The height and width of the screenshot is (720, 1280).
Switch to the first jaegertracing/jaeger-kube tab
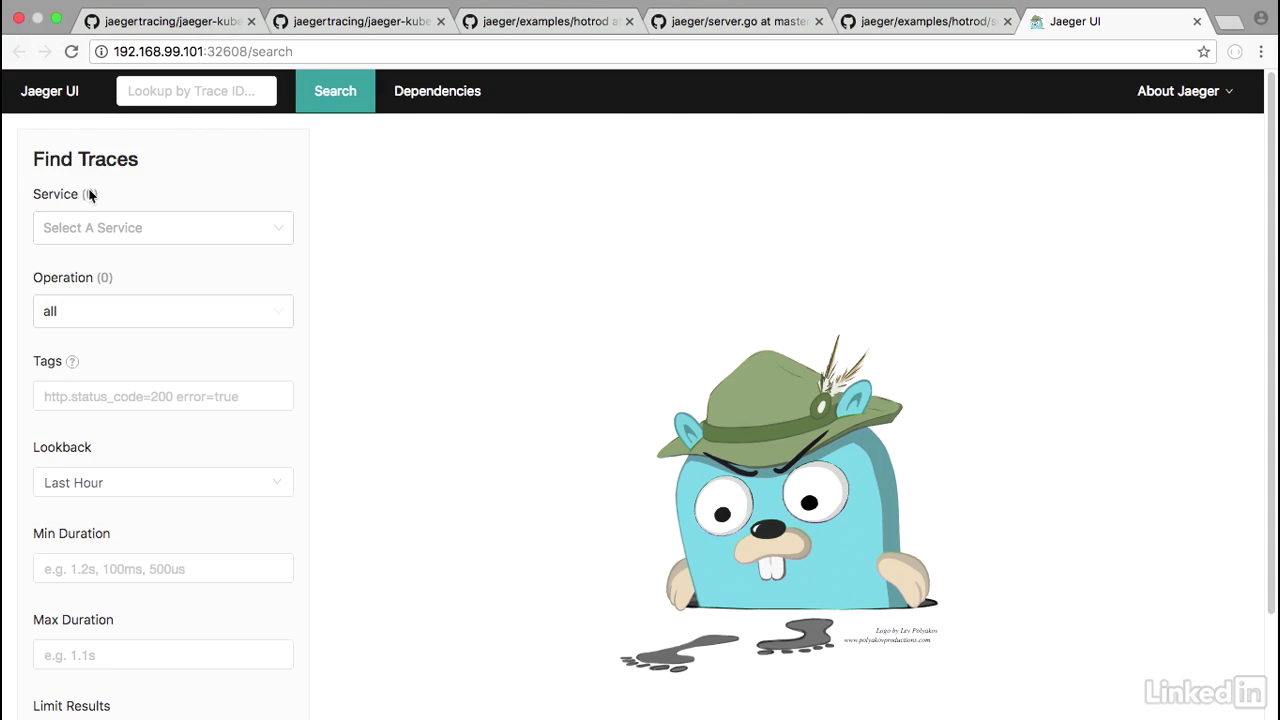(x=169, y=21)
